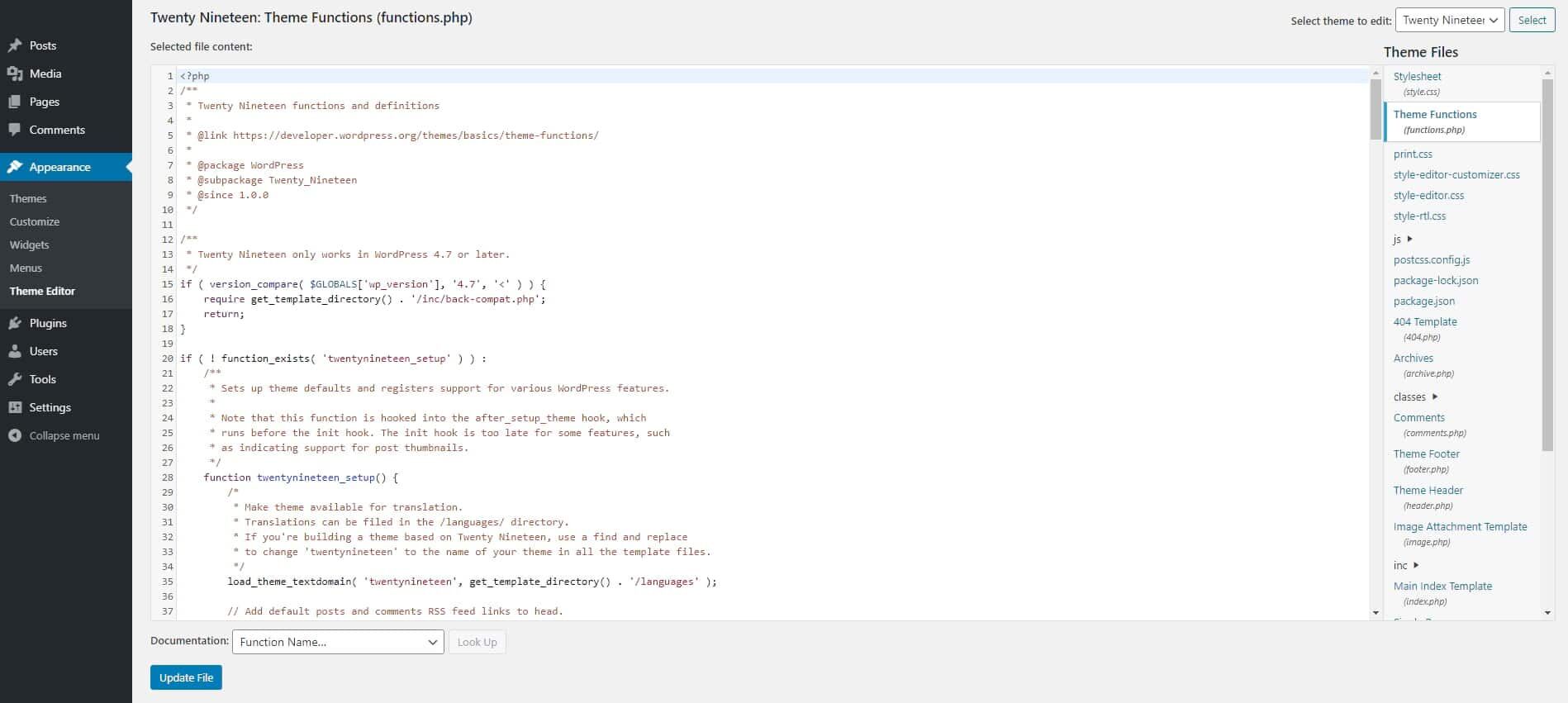Expand the js folder in Theme Files
The width and height of the screenshot is (1568, 703).
pos(1403,239)
